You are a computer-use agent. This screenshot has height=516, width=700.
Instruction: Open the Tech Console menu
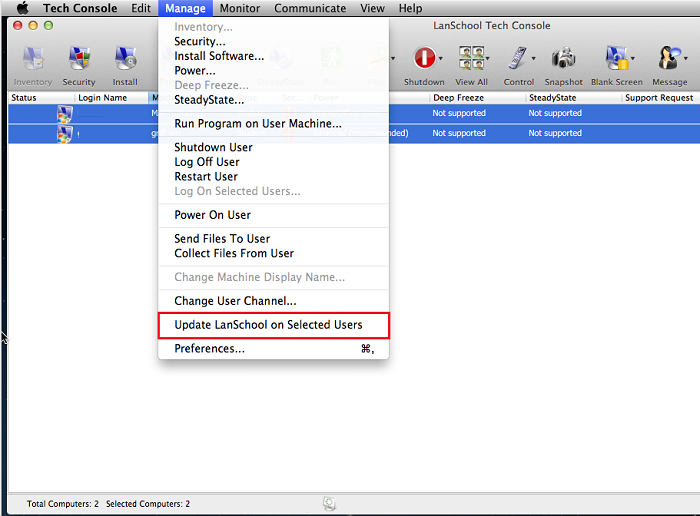tap(80, 8)
